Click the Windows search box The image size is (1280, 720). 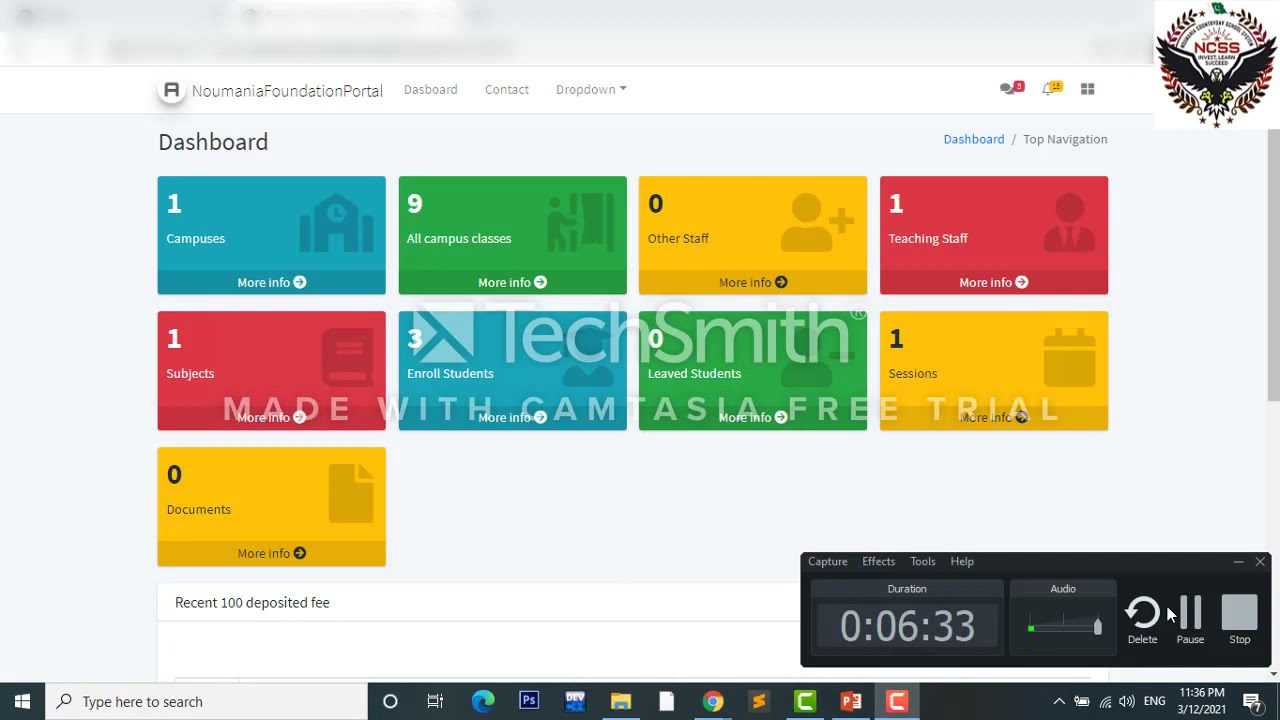[x=207, y=702]
